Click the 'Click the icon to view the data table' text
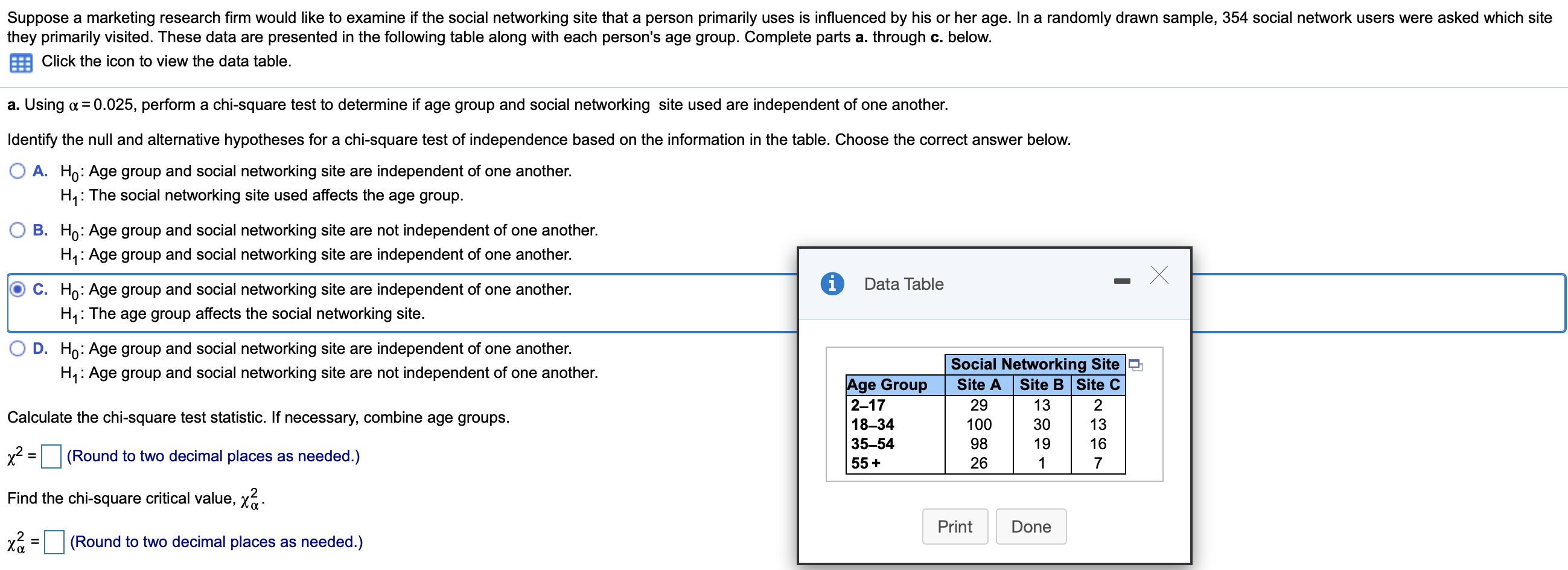This screenshot has height=570, width=1568. 166,62
